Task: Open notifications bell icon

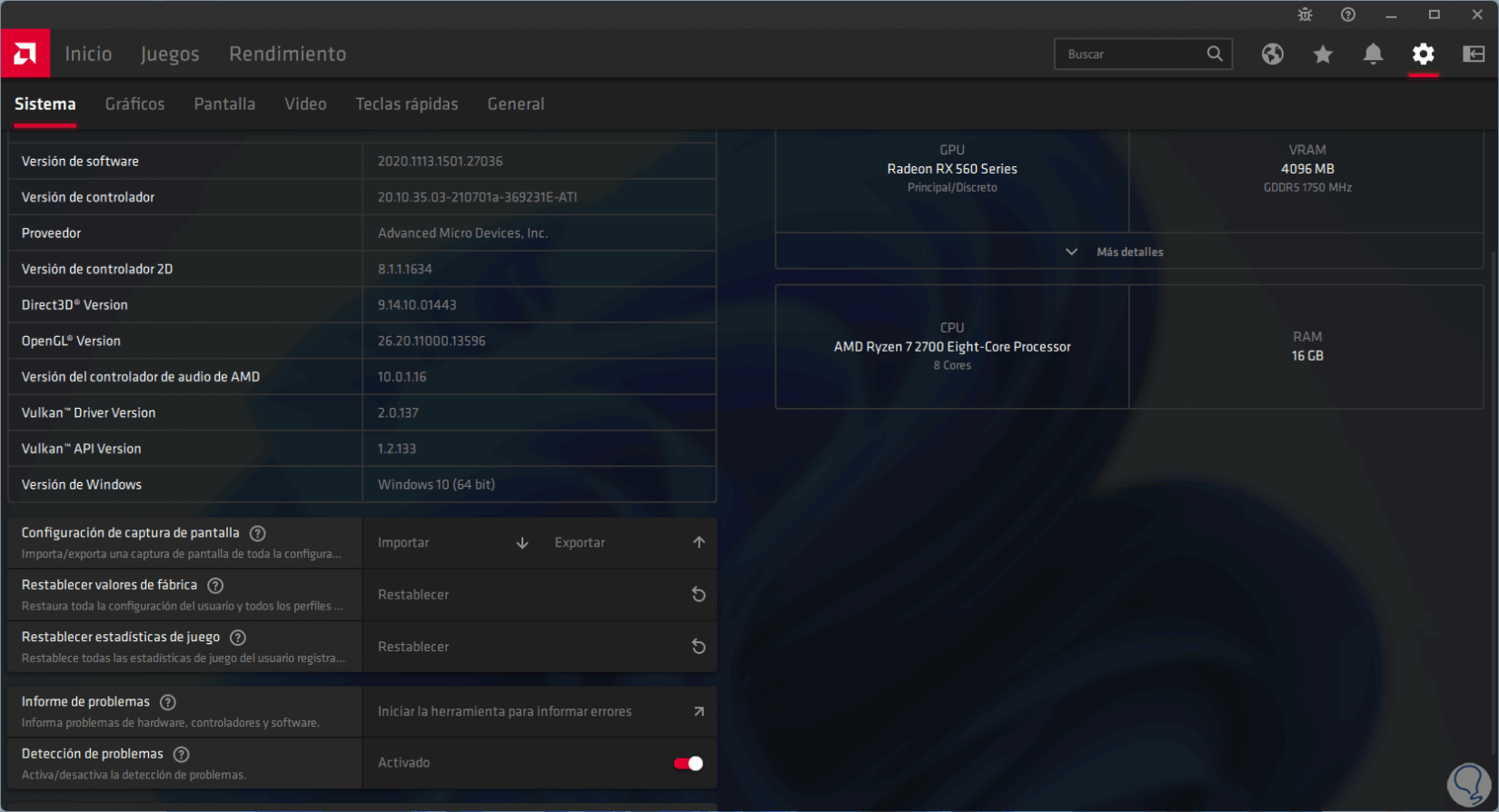Action: point(1374,54)
